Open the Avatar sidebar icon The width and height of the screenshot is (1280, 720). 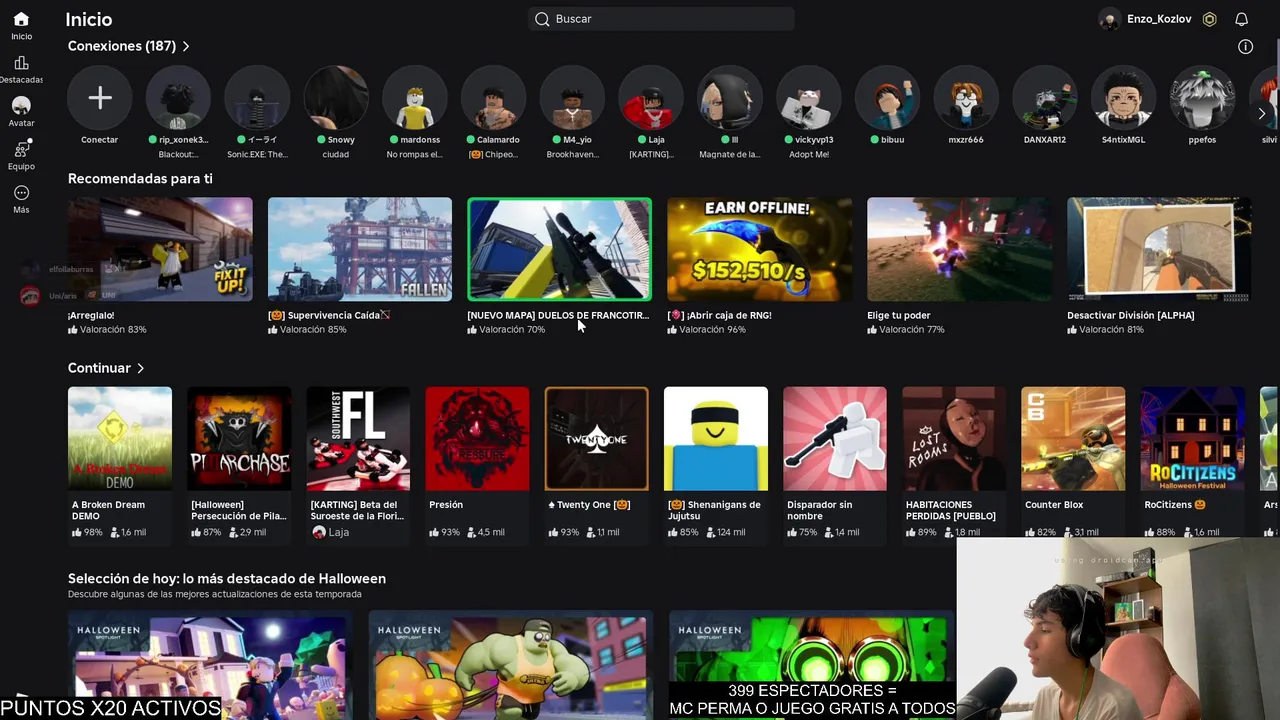21,105
